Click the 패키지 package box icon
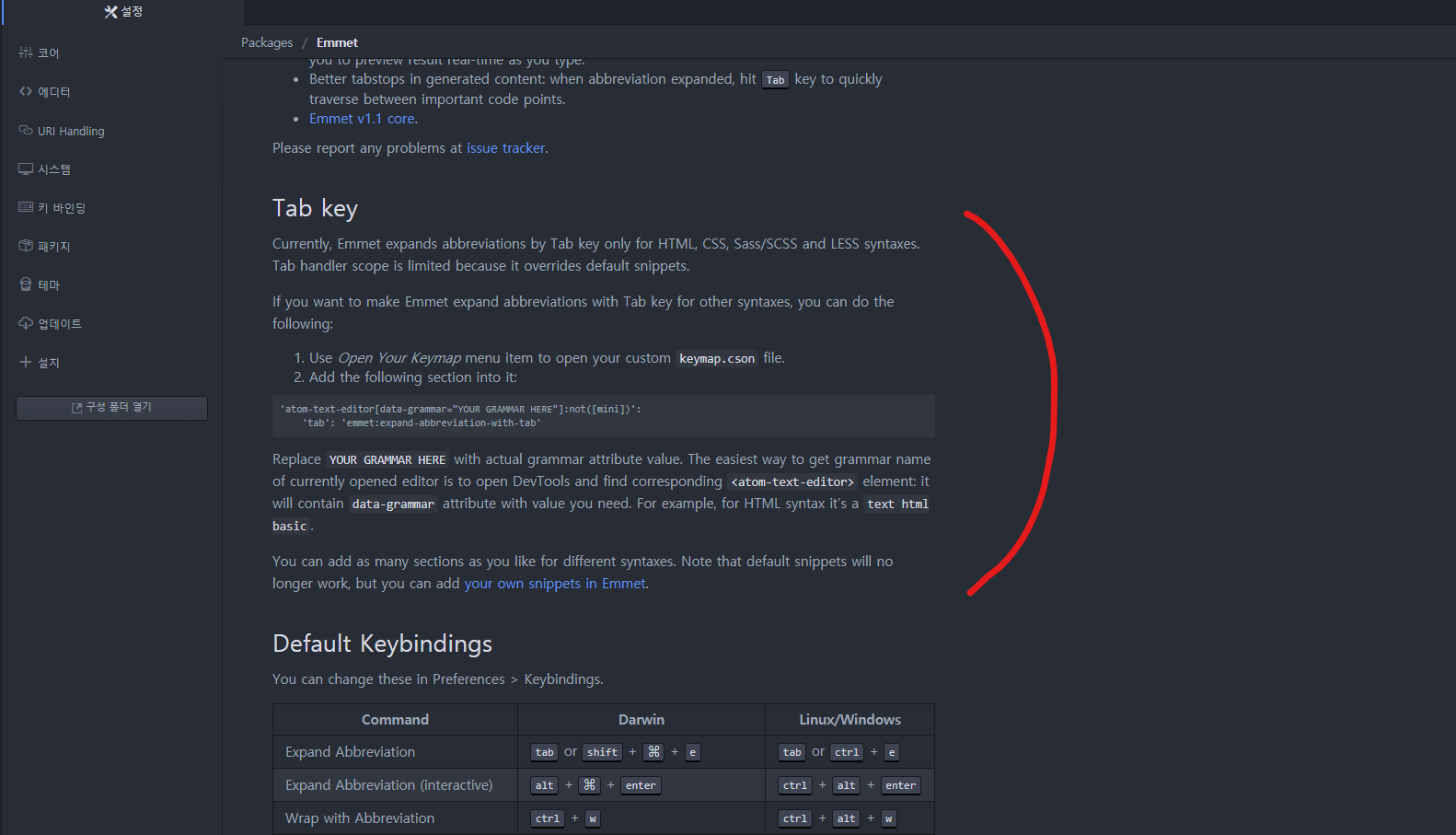Image resolution: width=1456 pixels, height=835 pixels. click(x=26, y=246)
